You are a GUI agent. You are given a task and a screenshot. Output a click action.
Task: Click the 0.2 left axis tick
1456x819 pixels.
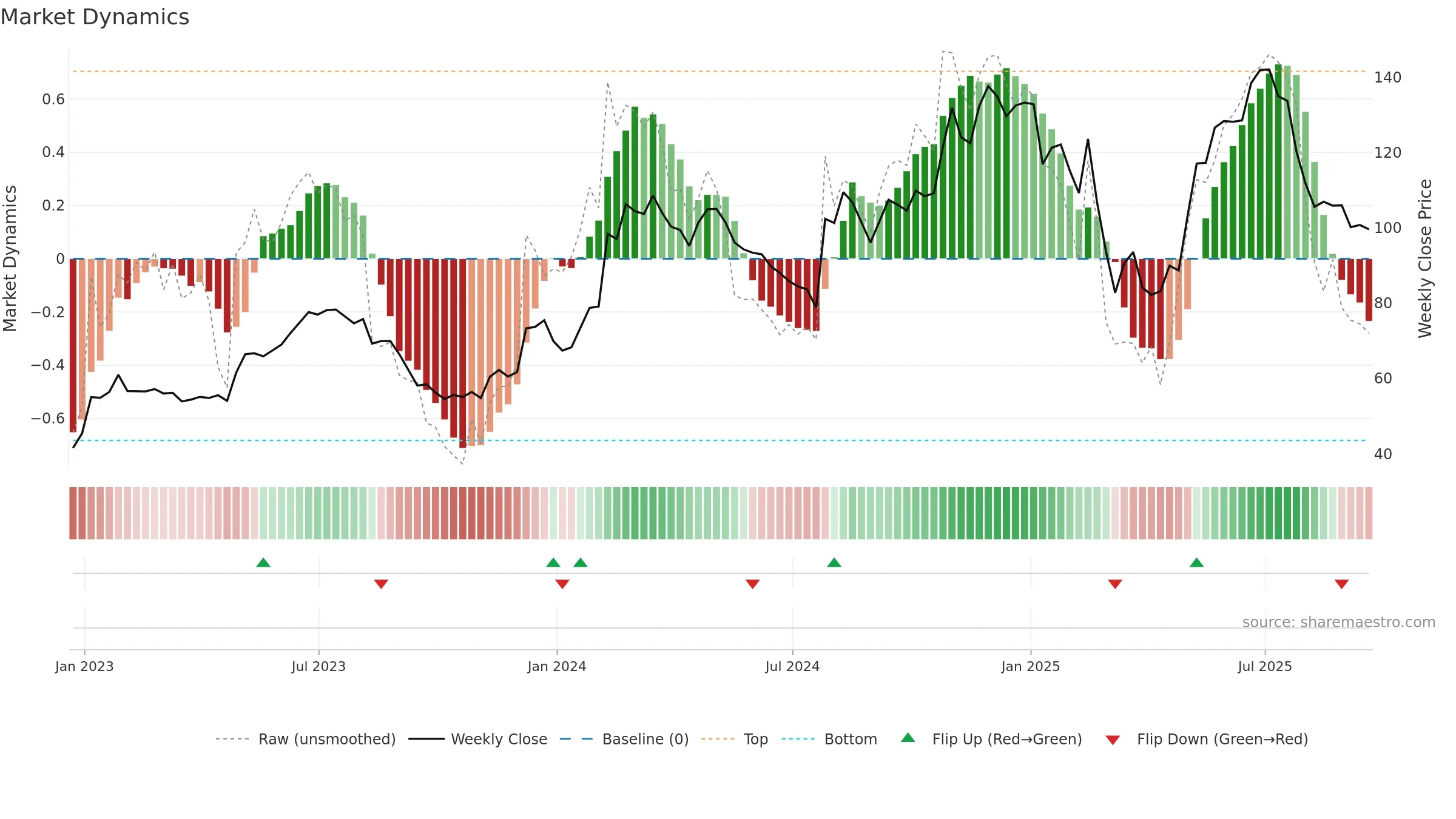tap(53, 205)
